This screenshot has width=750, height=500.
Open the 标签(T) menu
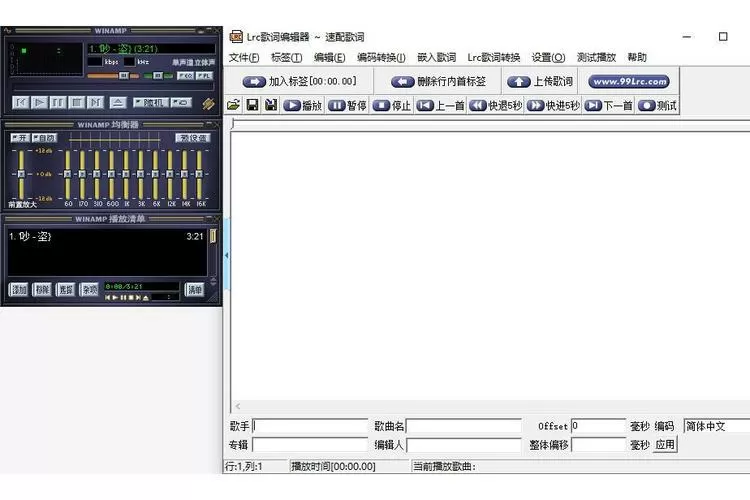point(287,57)
